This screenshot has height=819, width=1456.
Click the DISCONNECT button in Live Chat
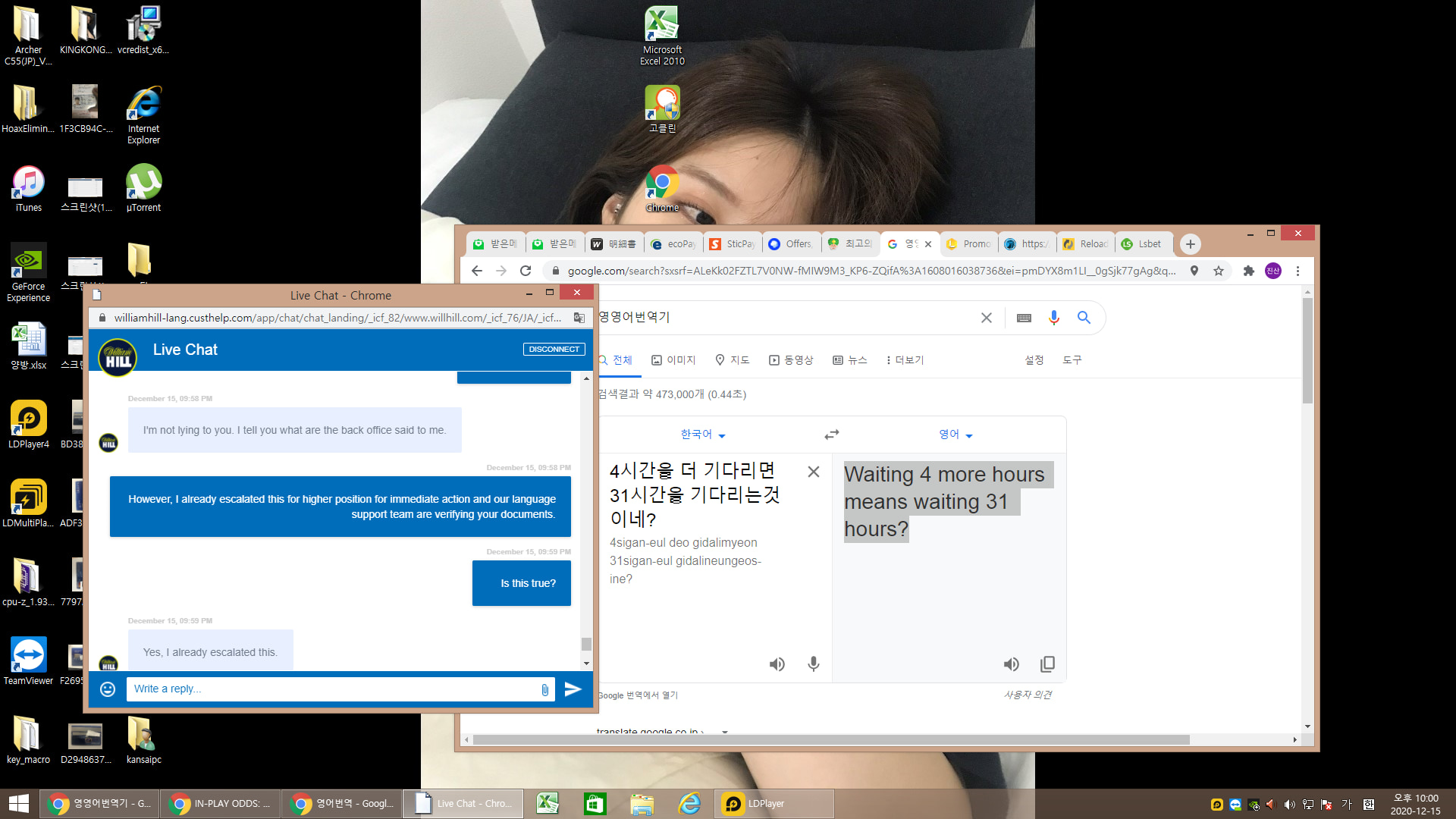click(x=554, y=349)
